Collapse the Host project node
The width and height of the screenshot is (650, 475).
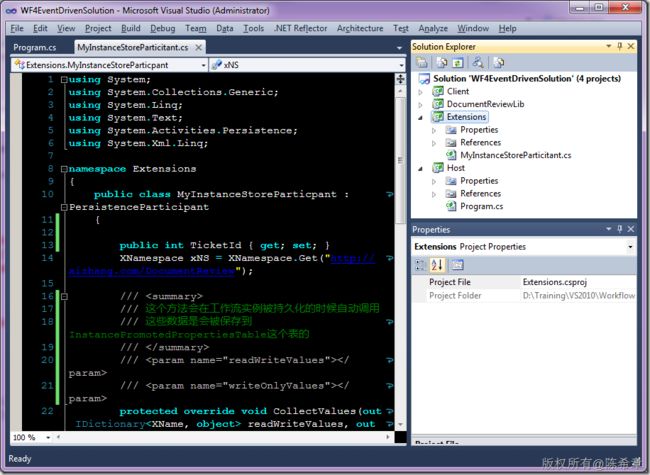point(420,169)
